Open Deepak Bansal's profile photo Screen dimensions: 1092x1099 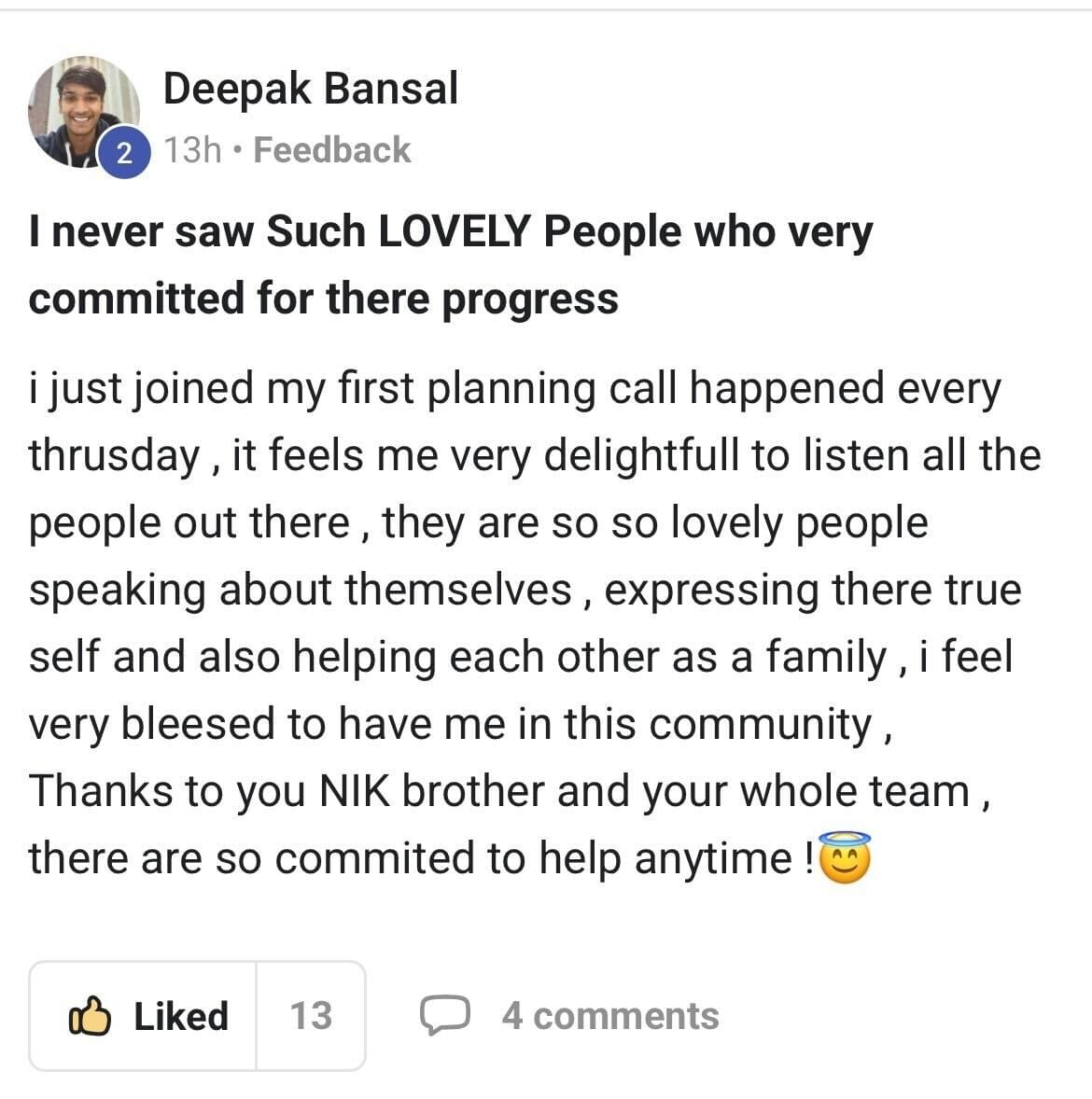click(x=82, y=110)
